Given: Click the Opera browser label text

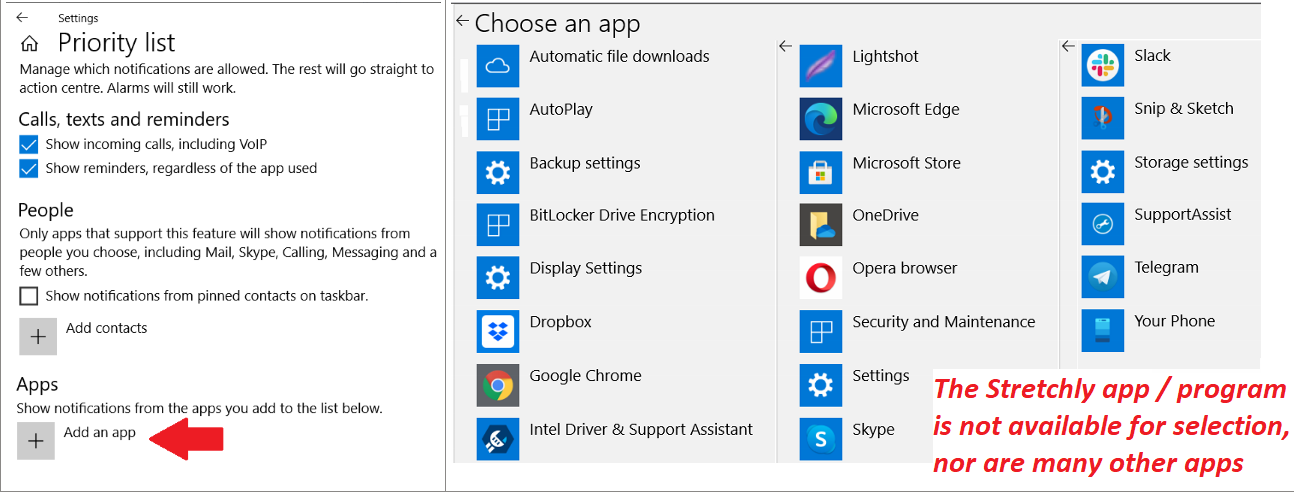Looking at the screenshot, I should point(905,269).
